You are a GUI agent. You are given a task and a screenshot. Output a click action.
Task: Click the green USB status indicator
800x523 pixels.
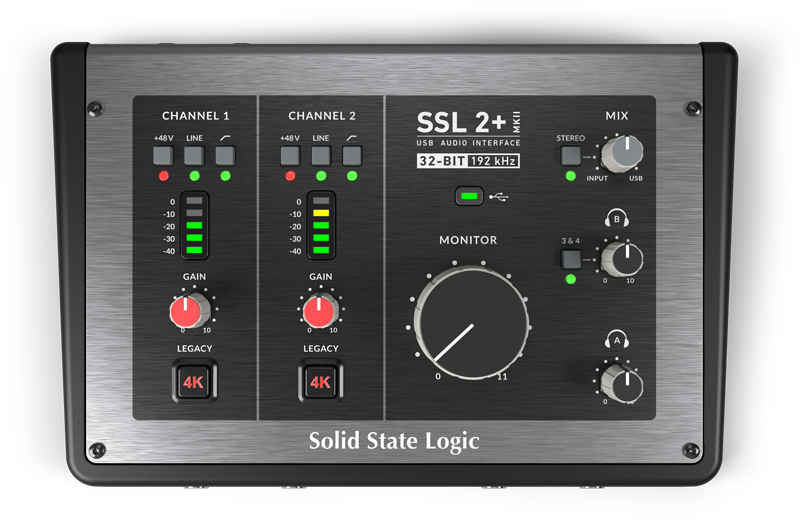(x=468, y=197)
